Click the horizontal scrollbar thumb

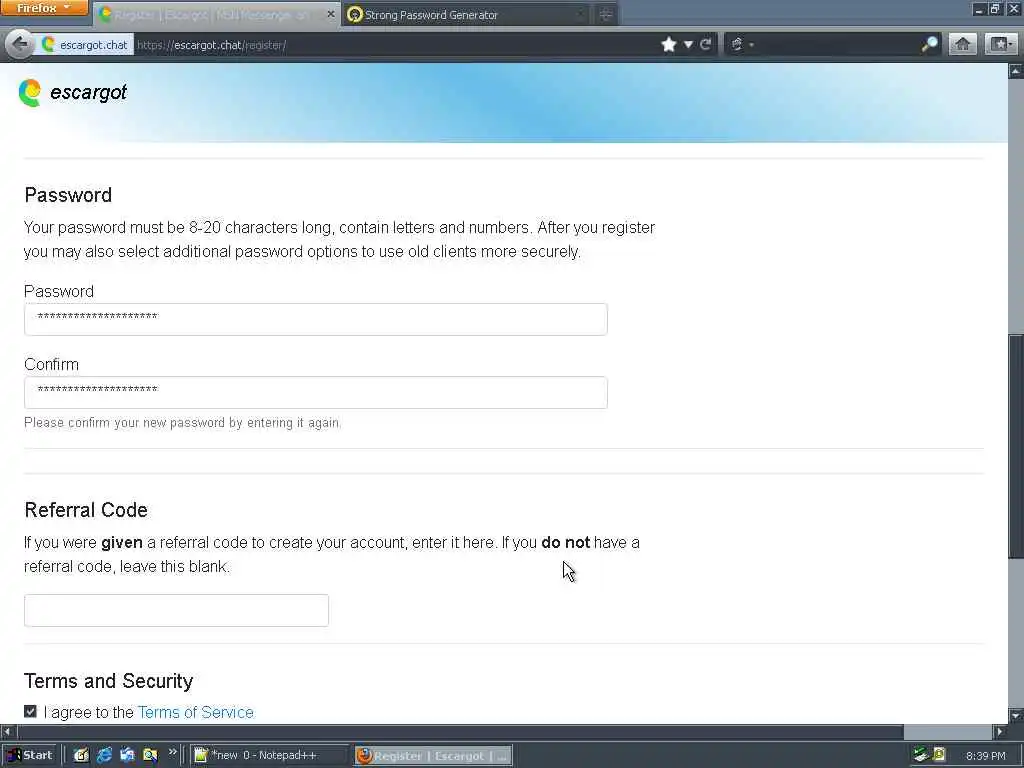point(460,731)
